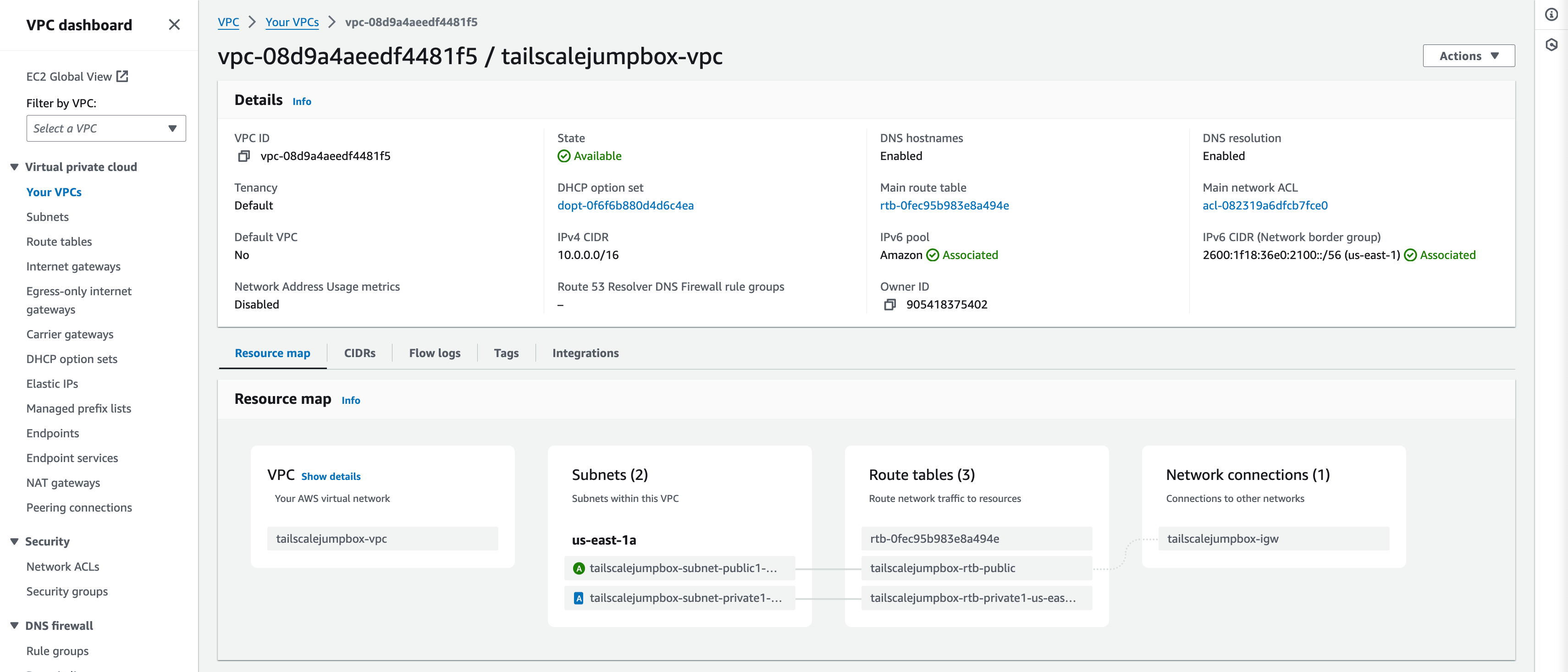Navigate to Your VPCs breadcrumb
The height and width of the screenshot is (672, 1568).
coord(292,22)
